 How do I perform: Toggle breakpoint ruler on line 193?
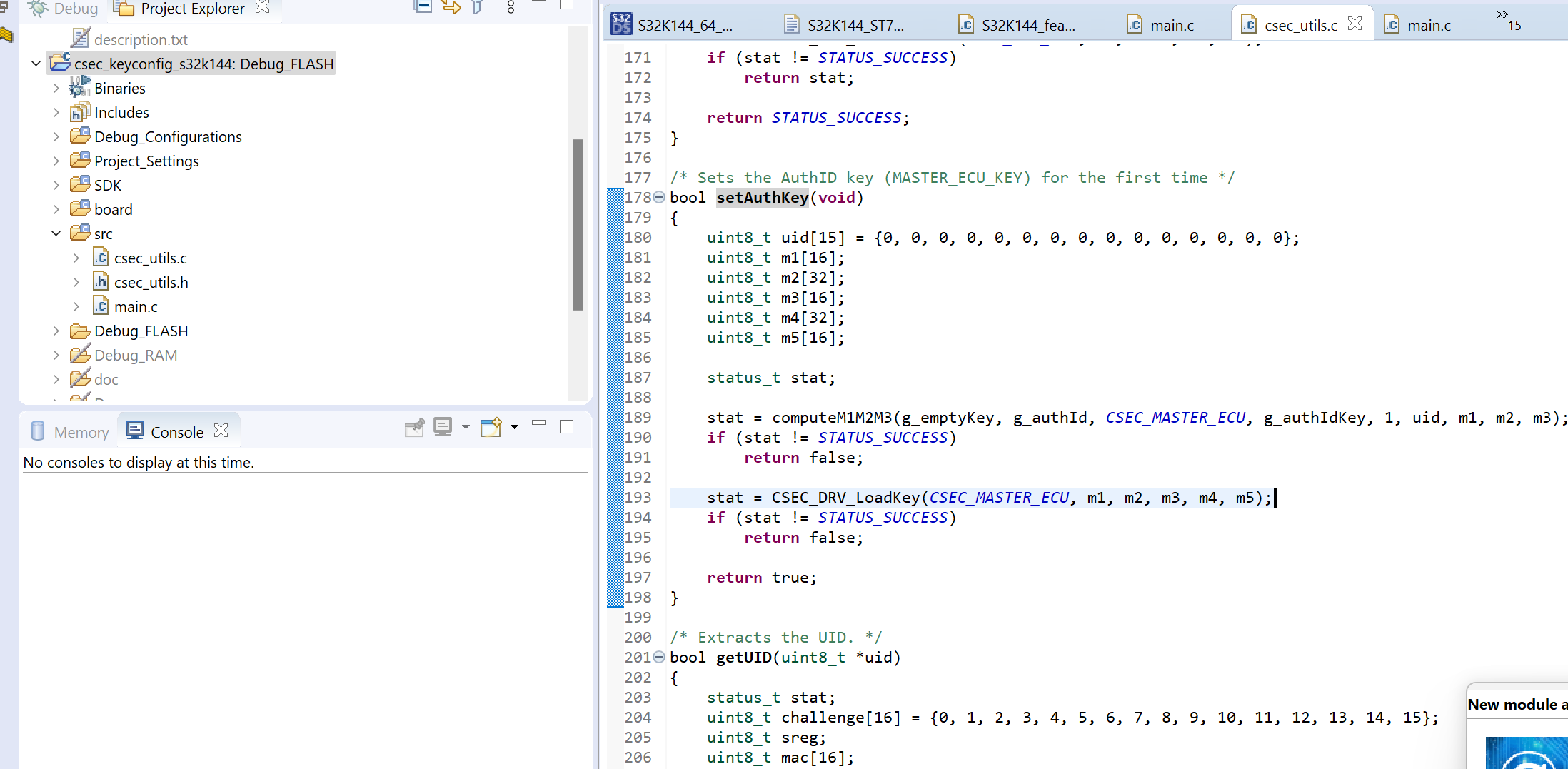(615, 498)
